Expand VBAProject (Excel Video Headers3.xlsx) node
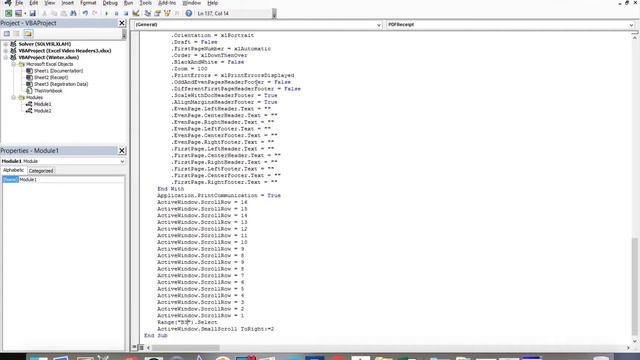Image resolution: width=640 pixels, height=360 pixels. tap(6, 51)
